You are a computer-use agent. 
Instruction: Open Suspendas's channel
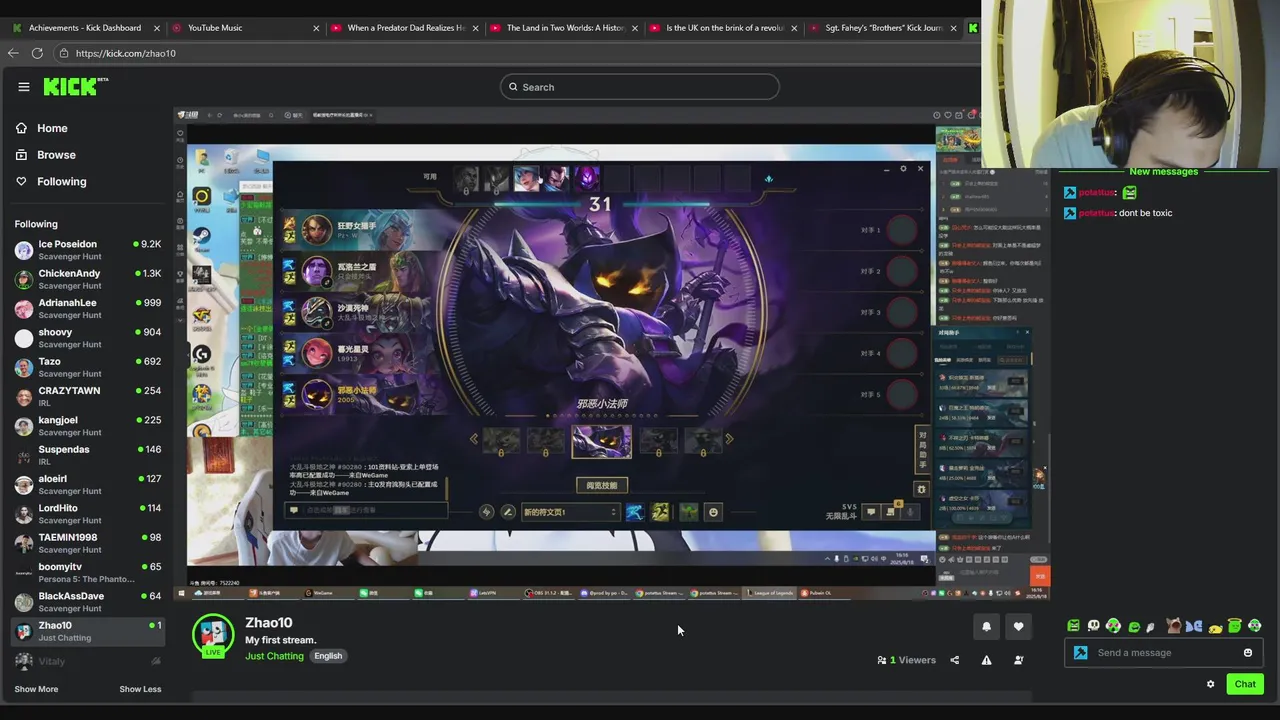coord(88,455)
